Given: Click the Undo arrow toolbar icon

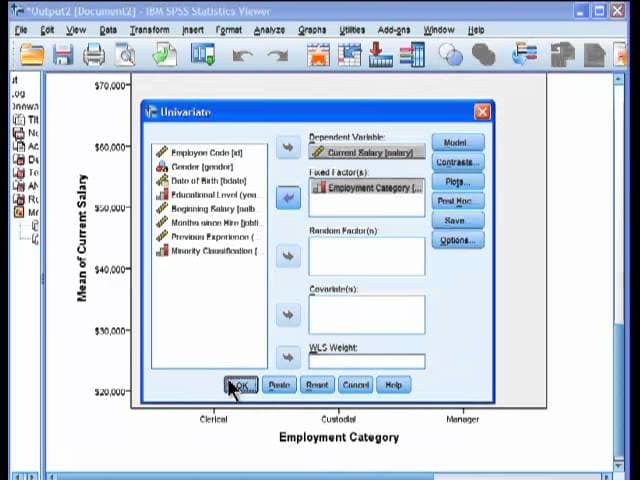Looking at the screenshot, I should [242, 55].
